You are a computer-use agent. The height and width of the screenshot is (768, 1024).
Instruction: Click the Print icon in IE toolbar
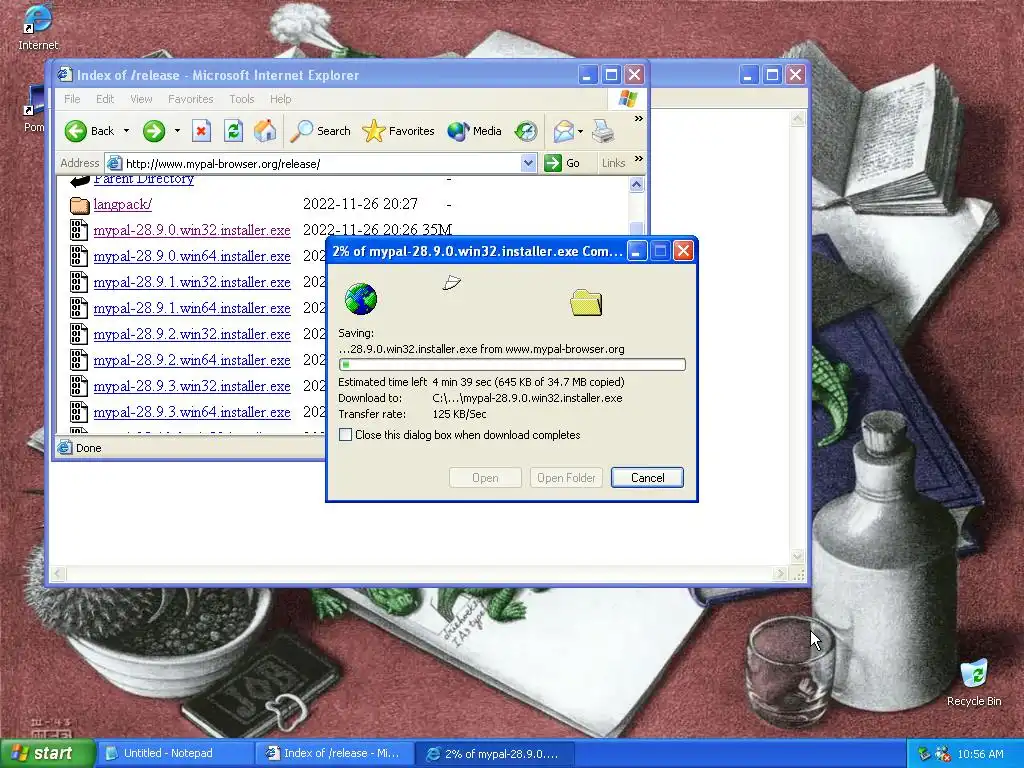click(603, 131)
